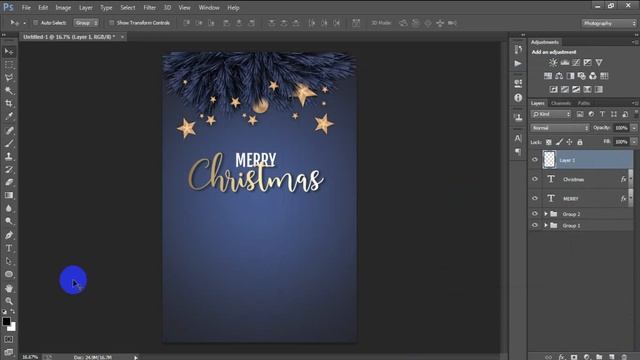Select the History Brush tool

click(x=9, y=169)
